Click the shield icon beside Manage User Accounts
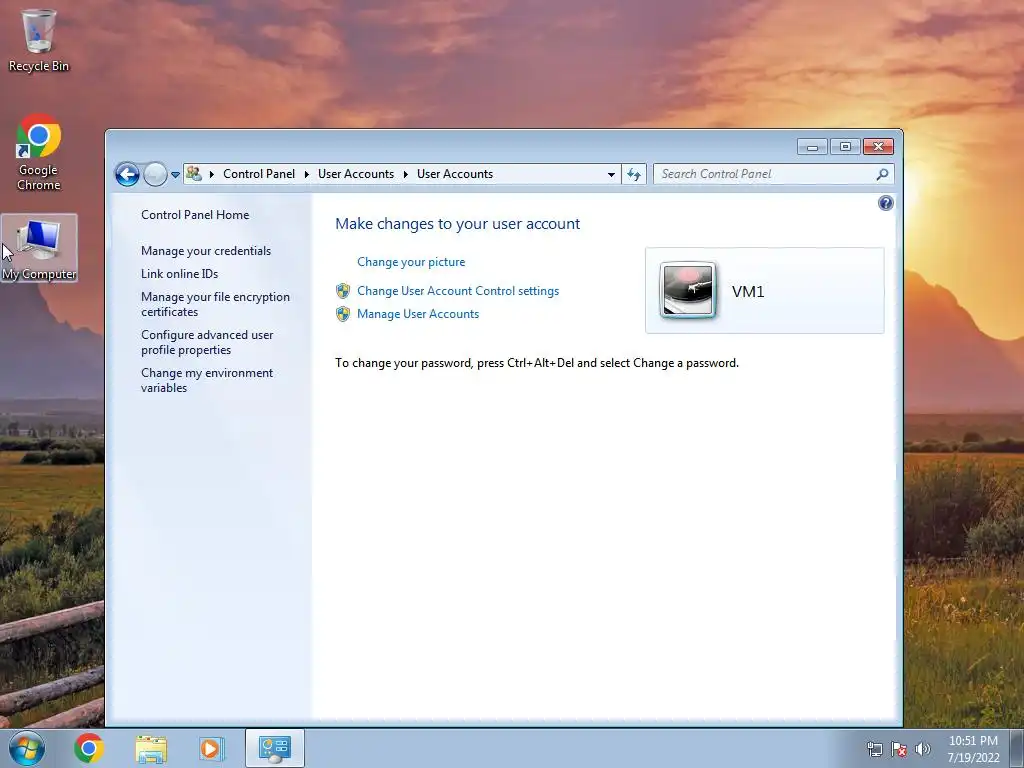Image resolution: width=1024 pixels, height=768 pixels. 343,314
